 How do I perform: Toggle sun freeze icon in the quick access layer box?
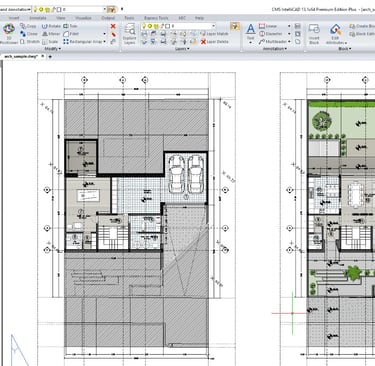41,9
